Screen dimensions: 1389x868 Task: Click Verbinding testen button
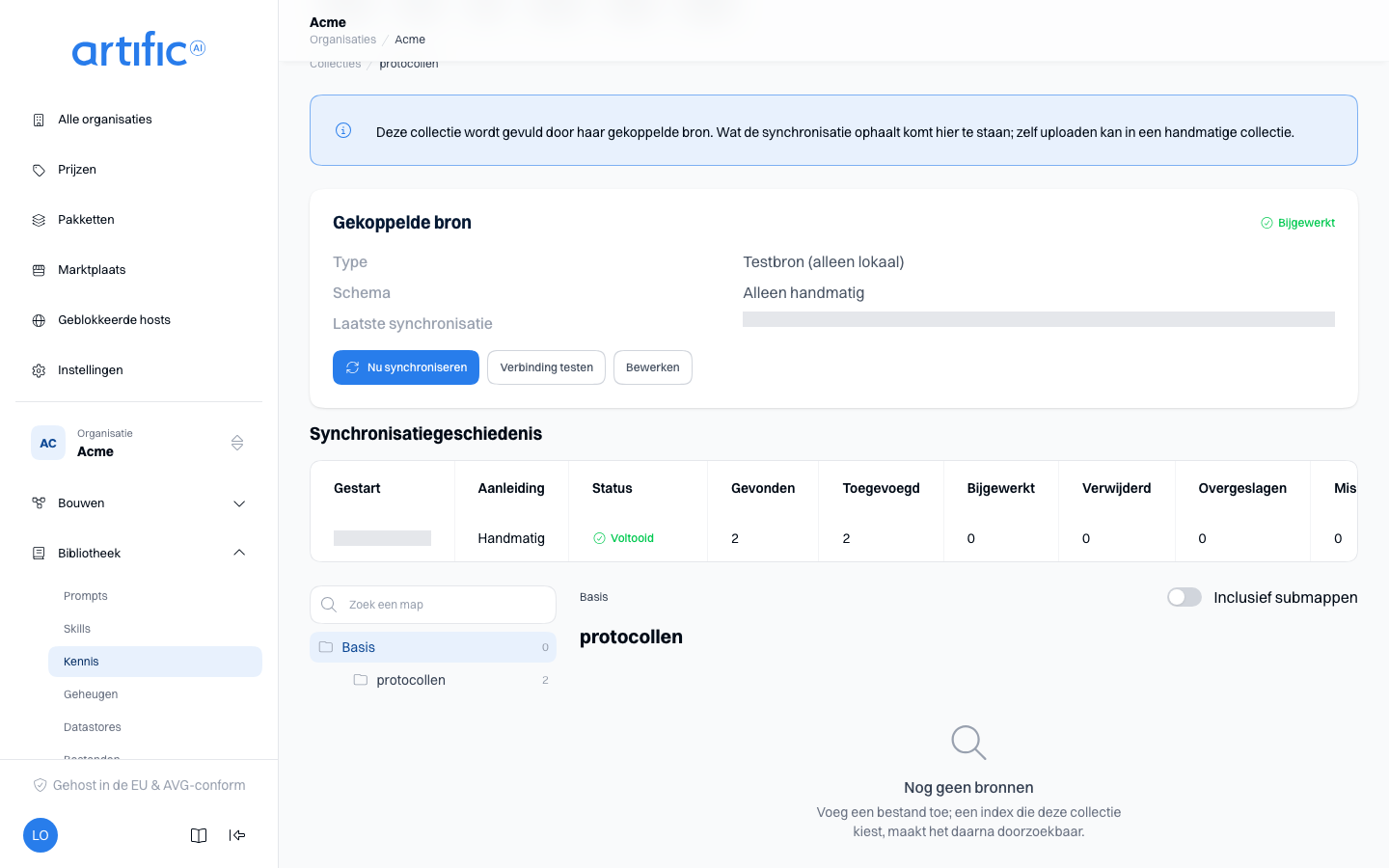coord(546,367)
